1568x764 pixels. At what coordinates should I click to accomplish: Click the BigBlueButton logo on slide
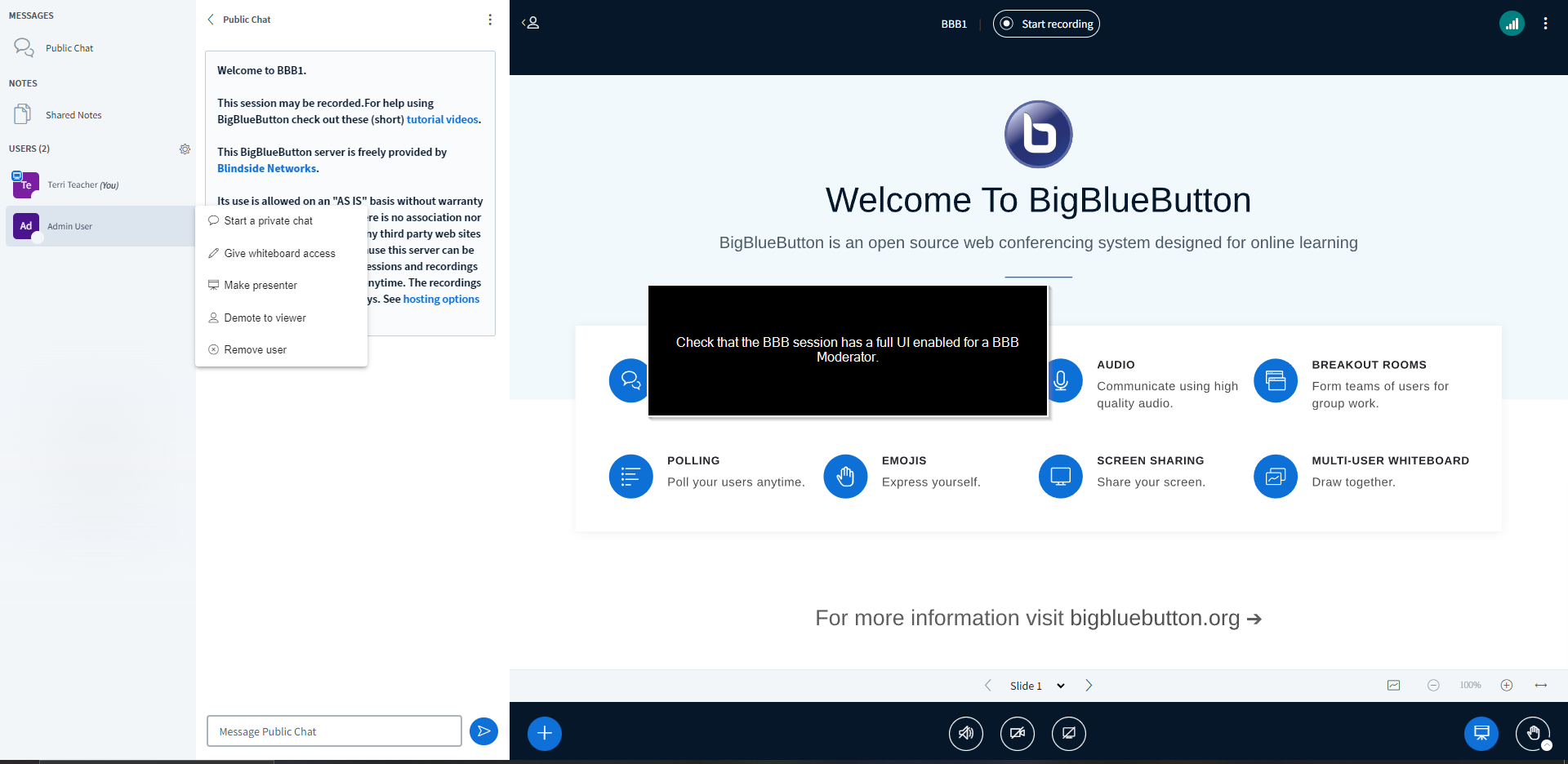1038,135
